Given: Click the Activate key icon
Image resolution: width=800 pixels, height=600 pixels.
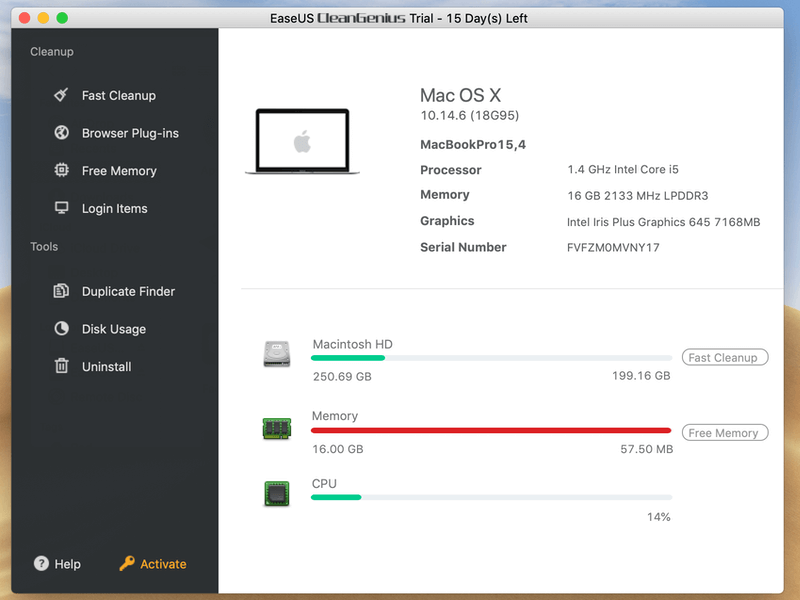Looking at the screenshot, I should pos(127,563).
